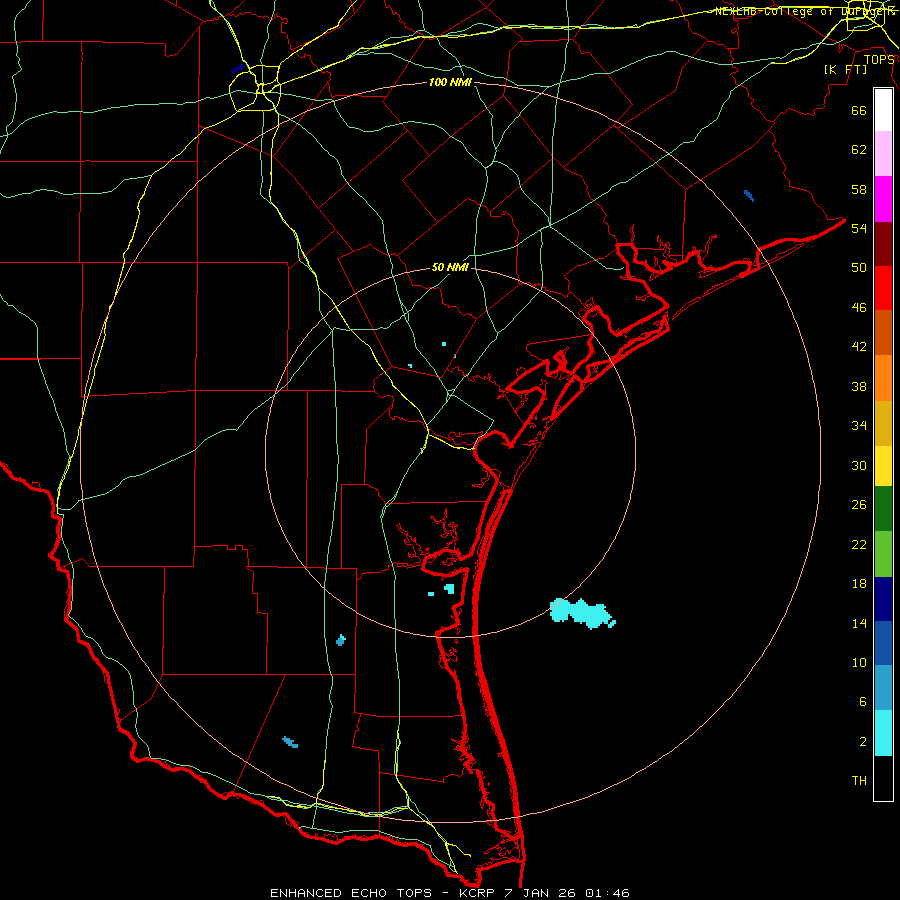
Task: Click the light green 26 kft legend swatch
Action: [883, 554]
